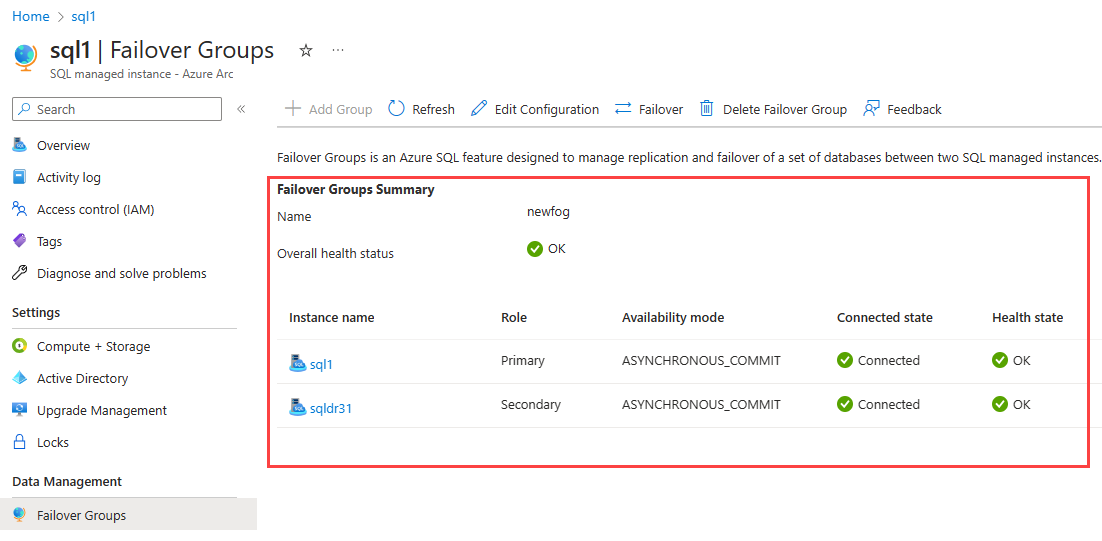Click the Delete Failover Group trash icon

(706, 109)
